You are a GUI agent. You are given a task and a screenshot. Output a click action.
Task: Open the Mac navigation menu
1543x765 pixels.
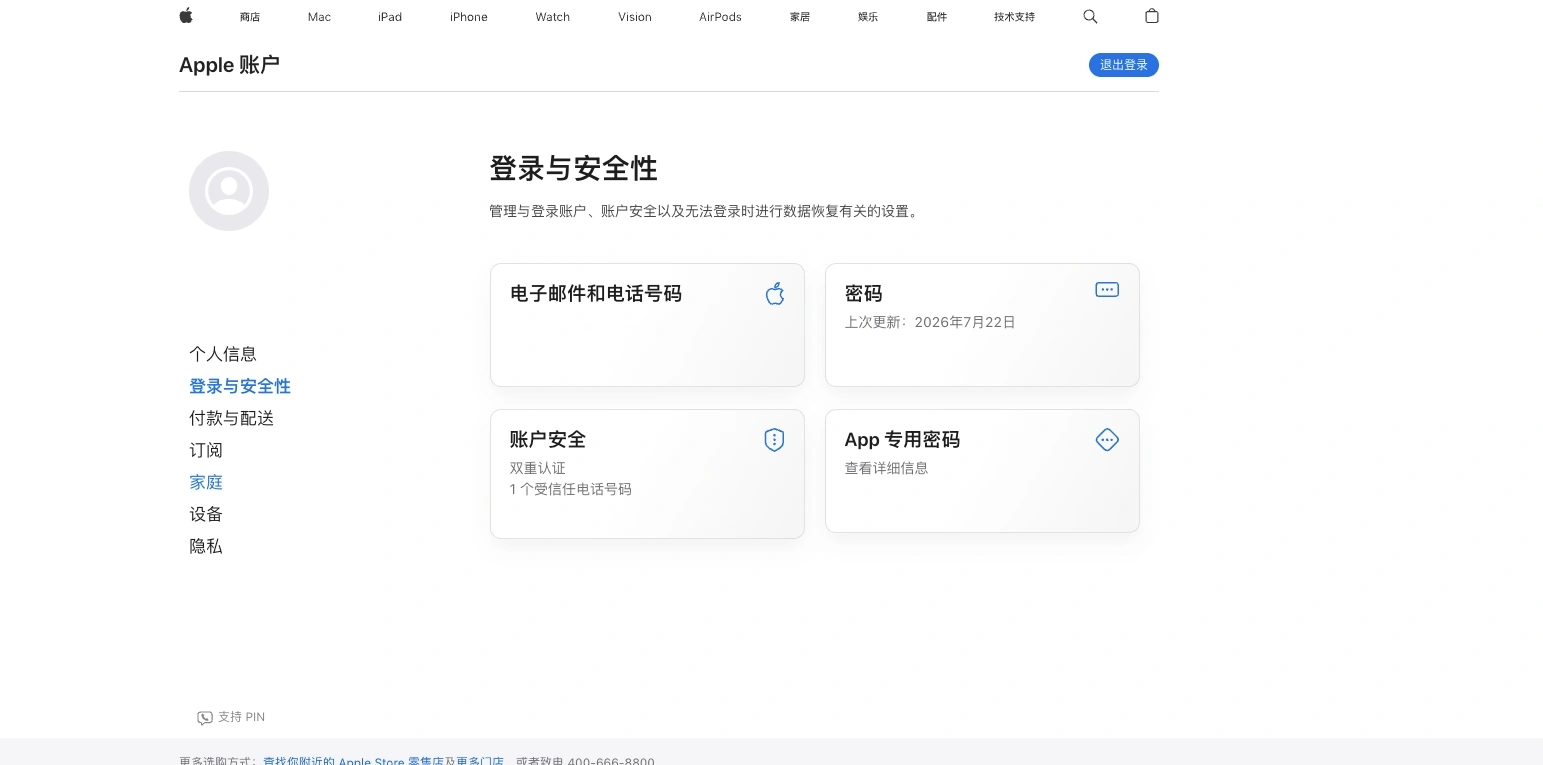tap(319, 17)
